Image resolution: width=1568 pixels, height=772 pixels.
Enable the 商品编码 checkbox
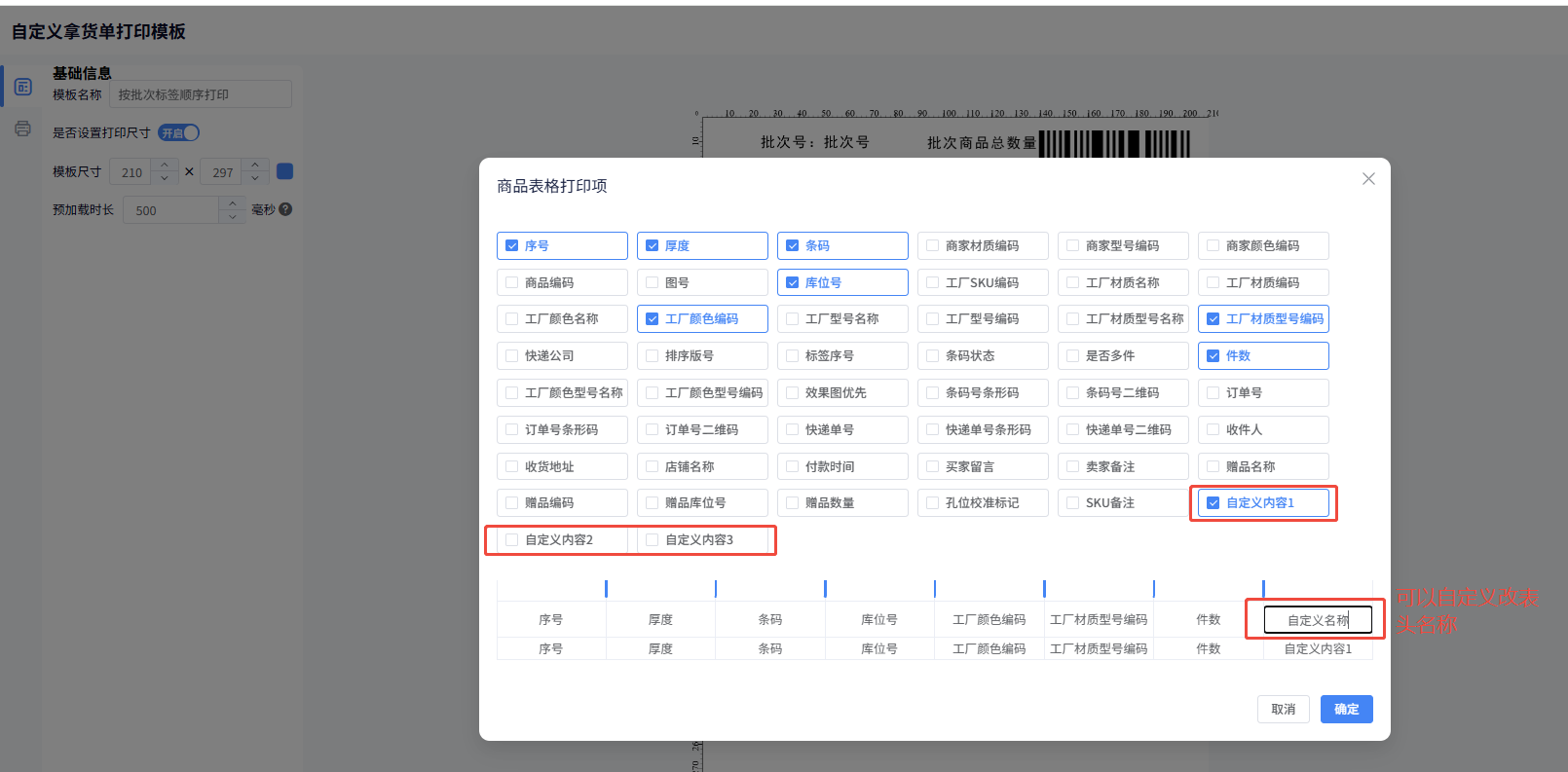[x=512, y=282]
